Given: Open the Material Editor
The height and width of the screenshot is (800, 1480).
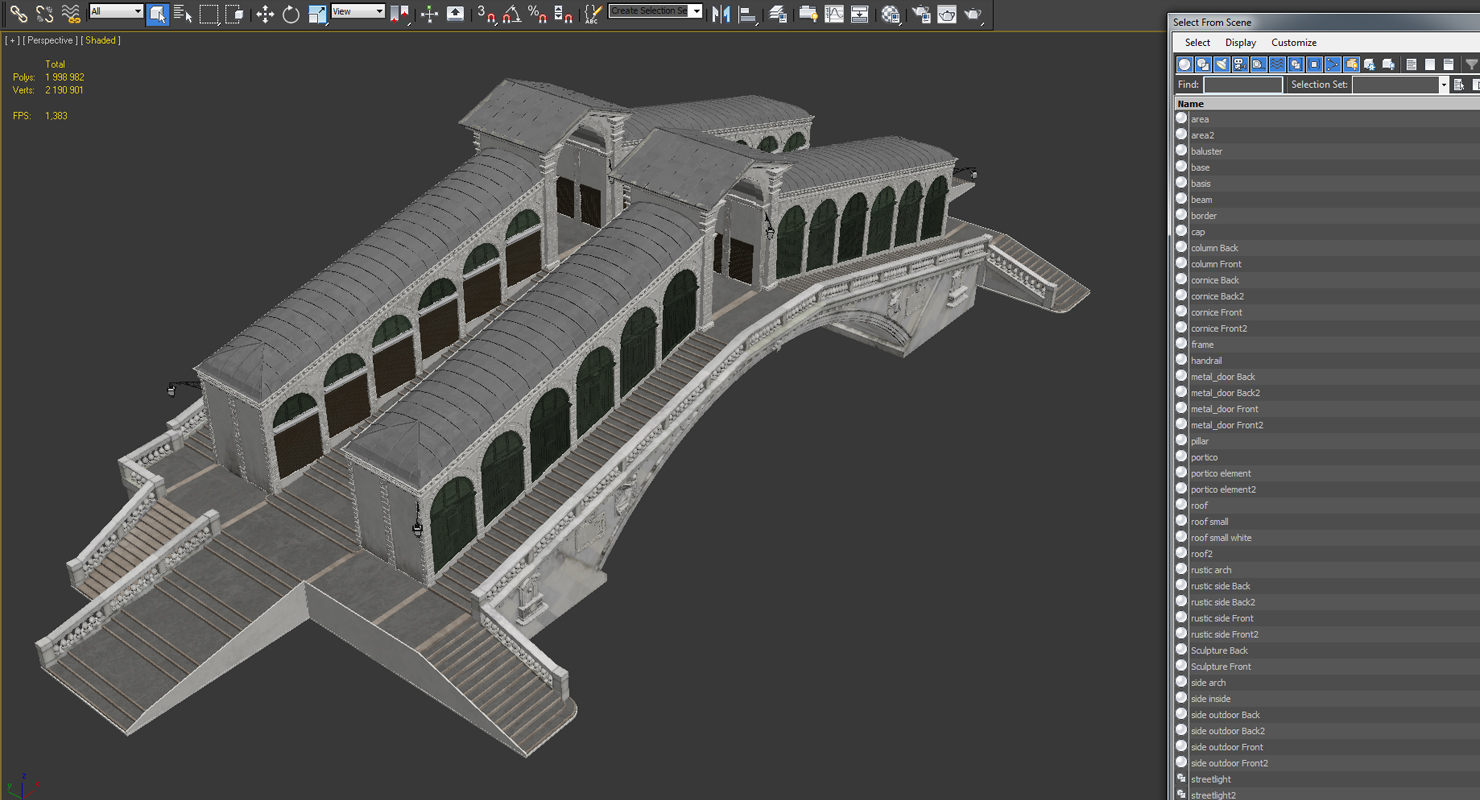Looking at the screenshot, I should (890, 14).
